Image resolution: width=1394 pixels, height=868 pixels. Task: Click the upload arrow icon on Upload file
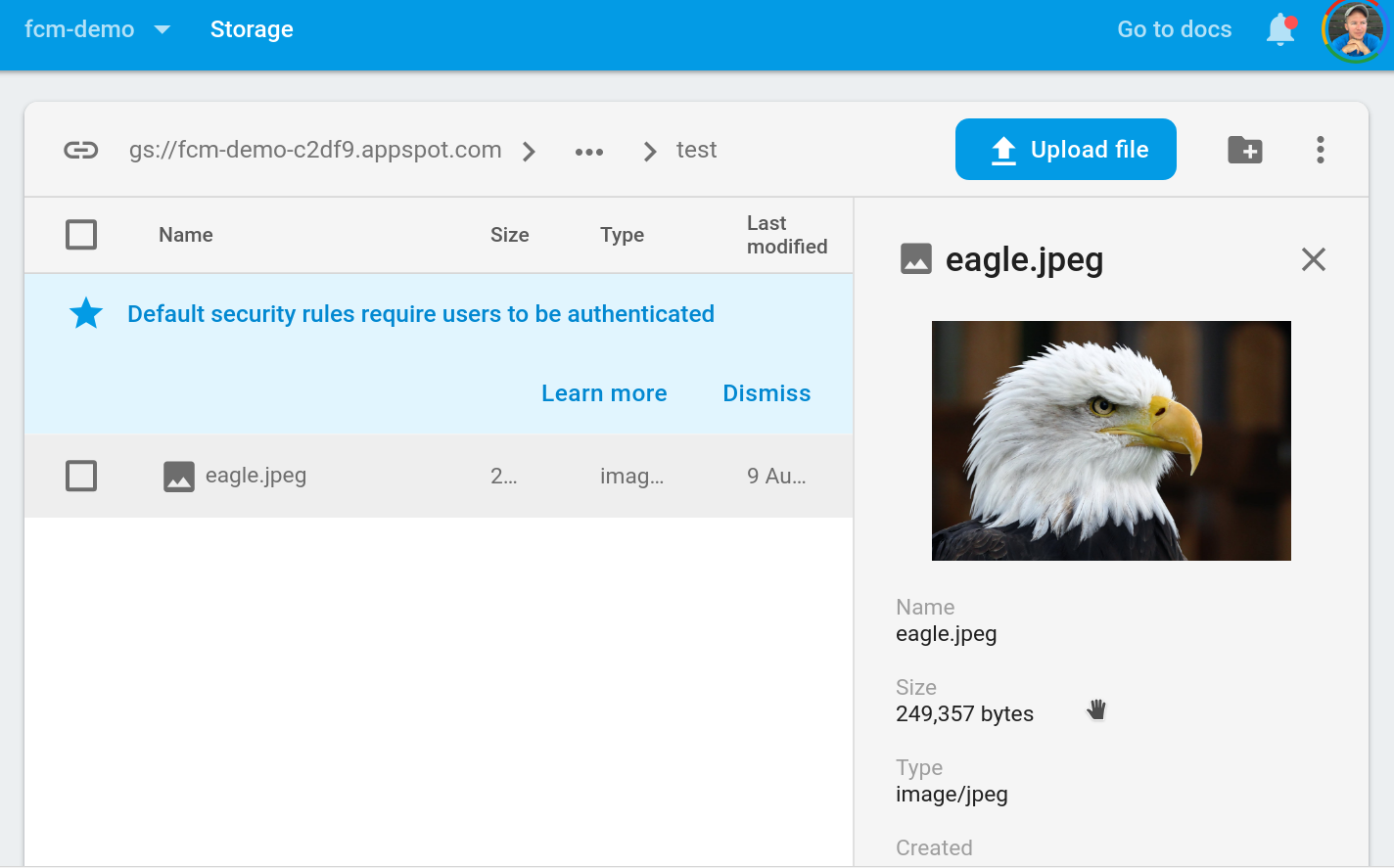click(1001, 149)
